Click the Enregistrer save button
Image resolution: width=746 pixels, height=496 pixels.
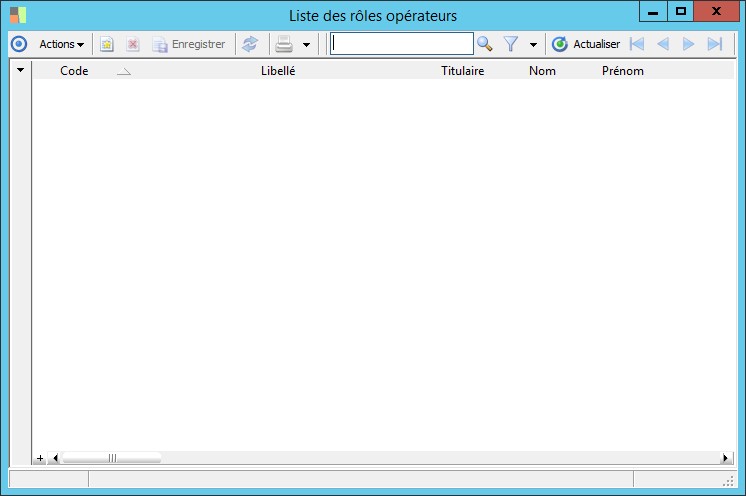(x=188, y=44)
